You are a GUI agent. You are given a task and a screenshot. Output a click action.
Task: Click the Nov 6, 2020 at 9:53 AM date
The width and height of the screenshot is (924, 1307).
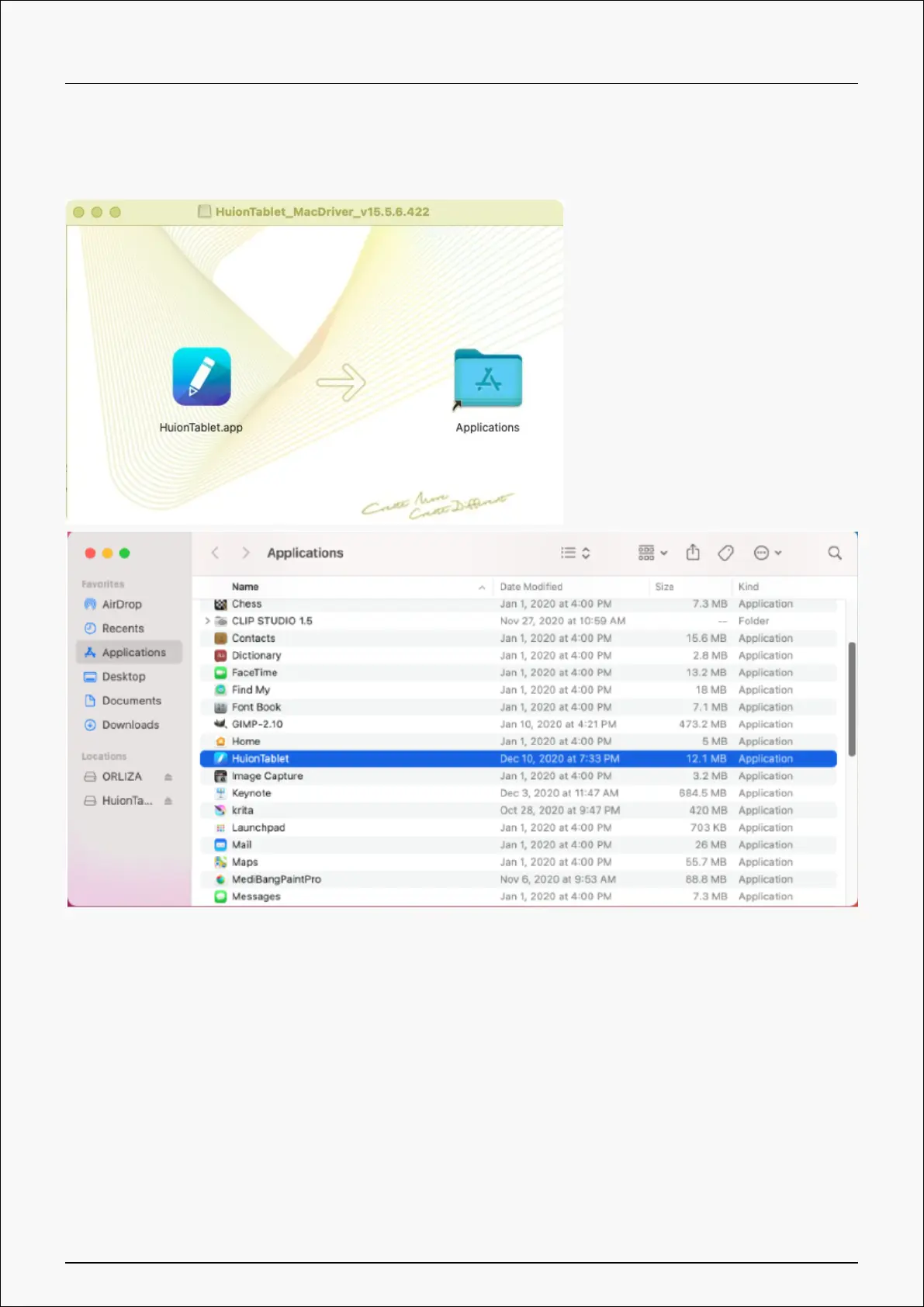tap(558, 879)
